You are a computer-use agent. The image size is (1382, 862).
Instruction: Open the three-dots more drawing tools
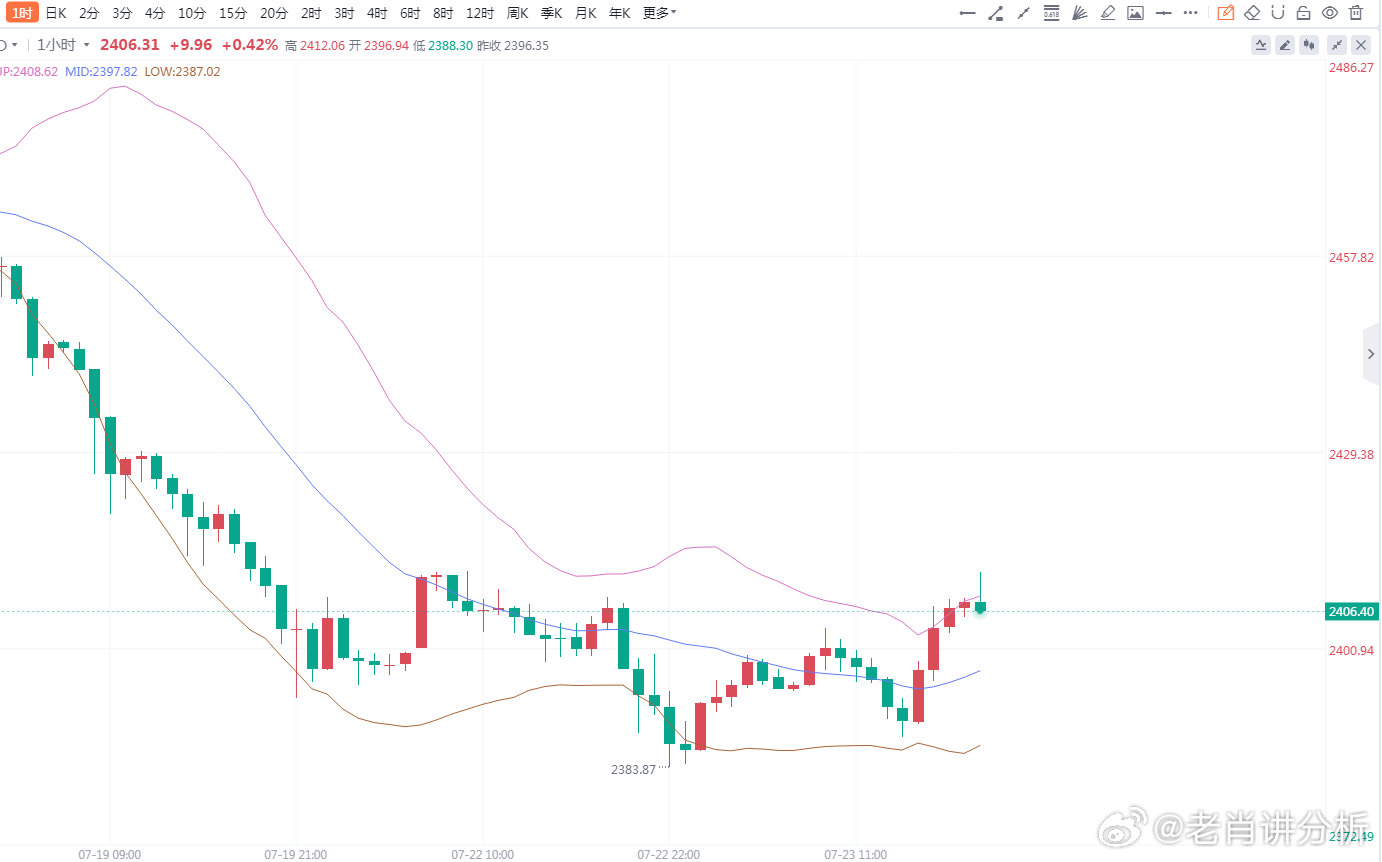tap(1190, 13)
